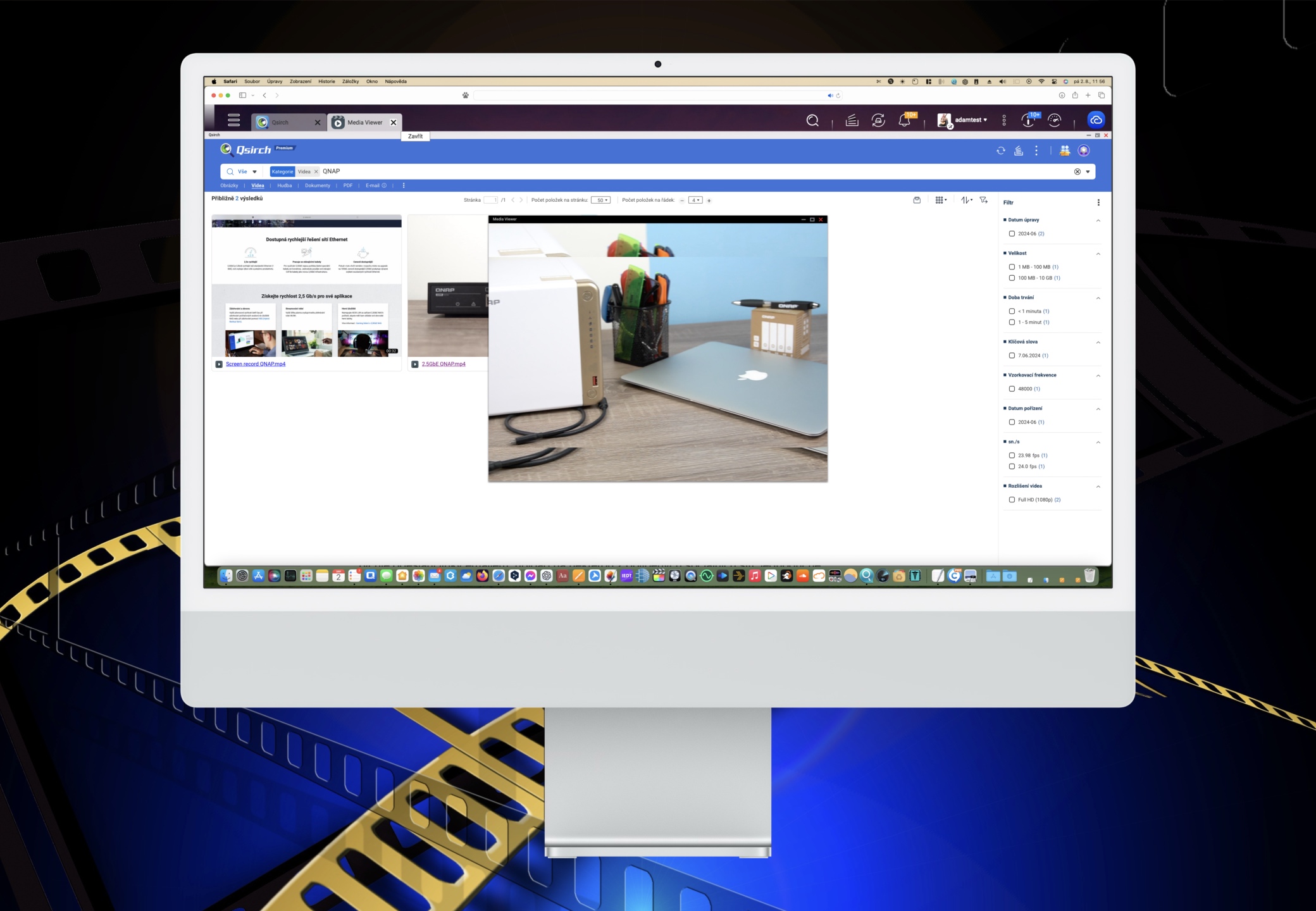
Task: Click the Screen record QNAP video thumbnail
Action: tap(306, 286)
